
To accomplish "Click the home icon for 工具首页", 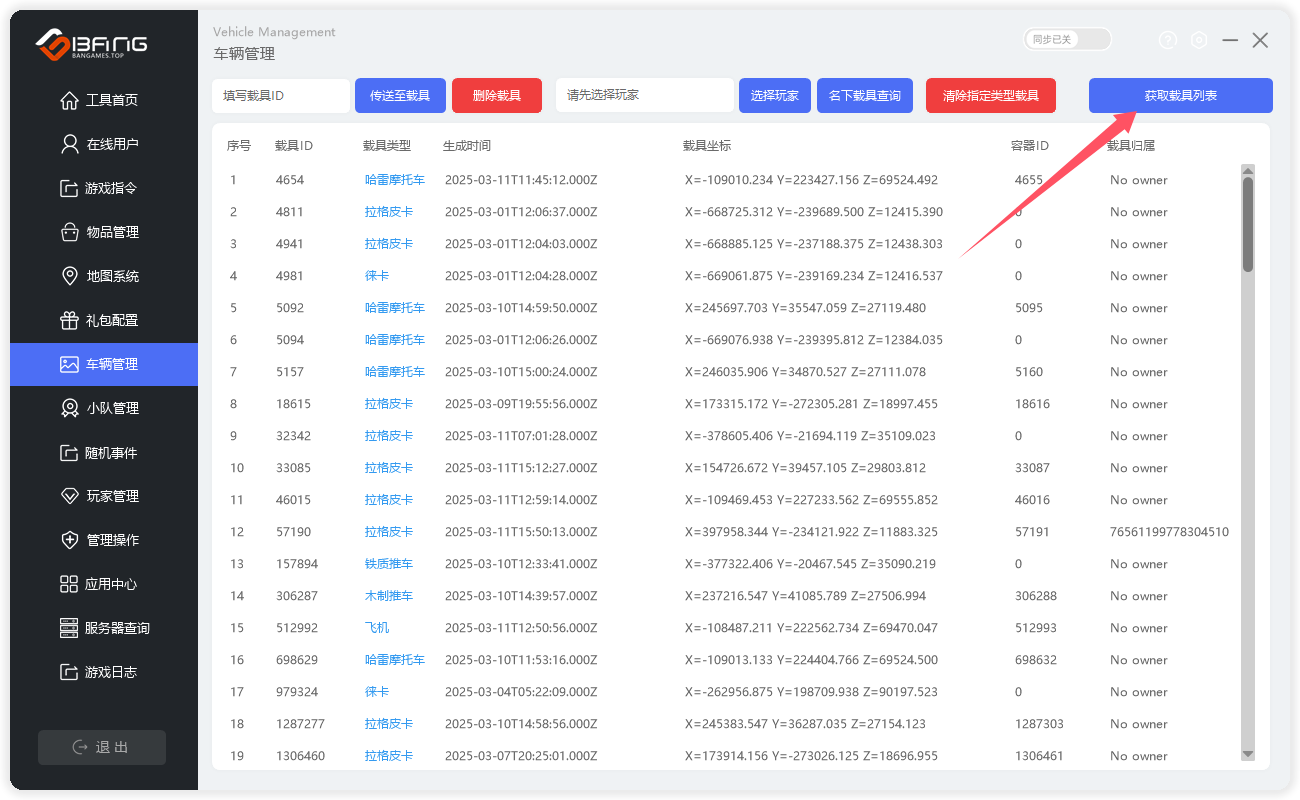I will pyautogui.click(x=69, y=100).
